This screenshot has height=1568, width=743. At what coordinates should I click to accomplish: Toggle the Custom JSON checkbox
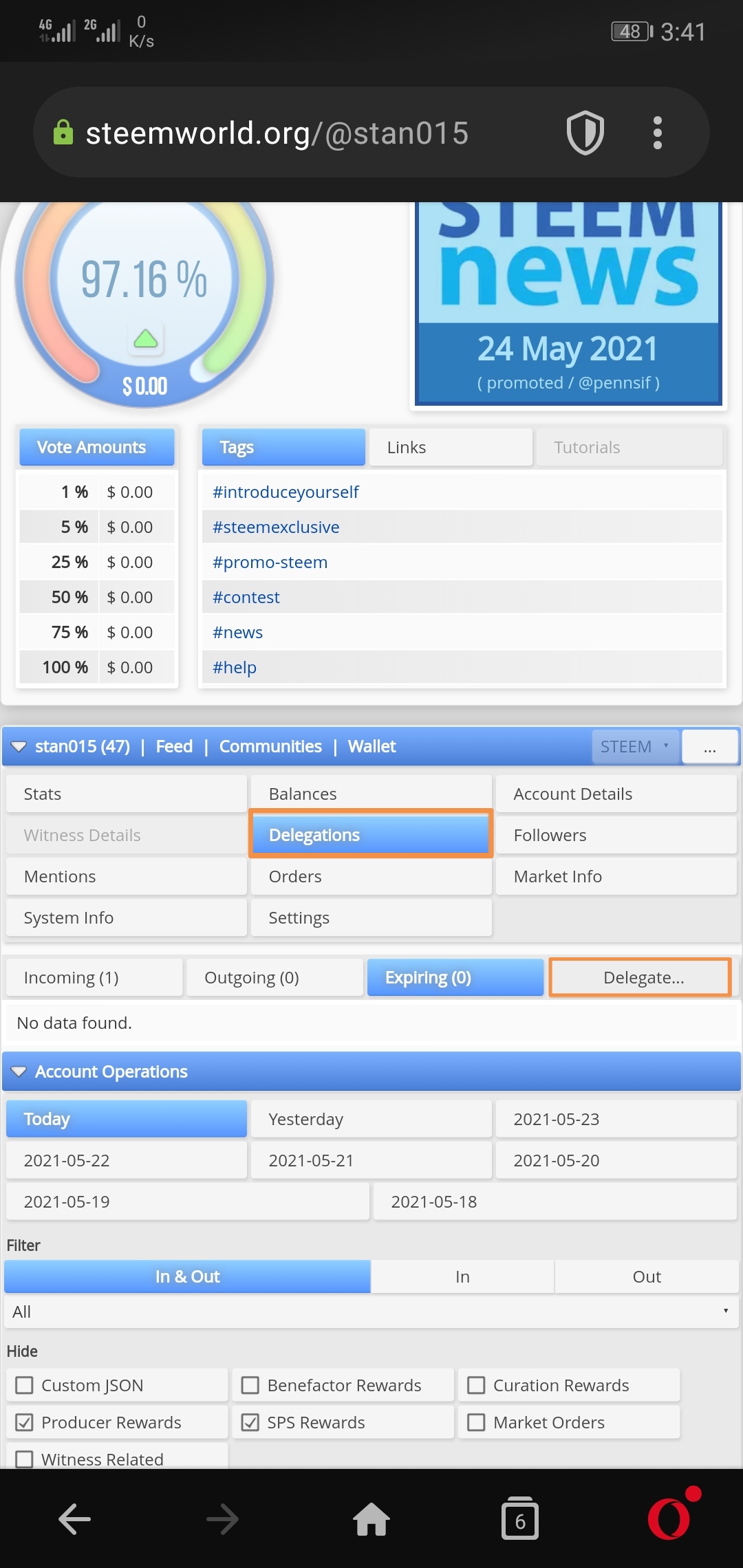coord(25,1385)
